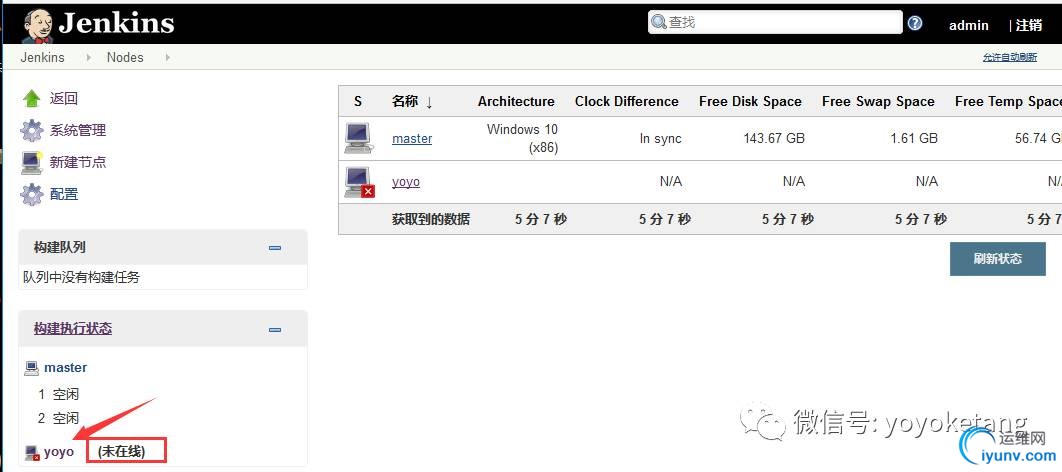The height and width of the screenshot is (472, 1062).
Task: Click 构建队列 panel title
Action: pyautogui.click(x=60, y=247)
